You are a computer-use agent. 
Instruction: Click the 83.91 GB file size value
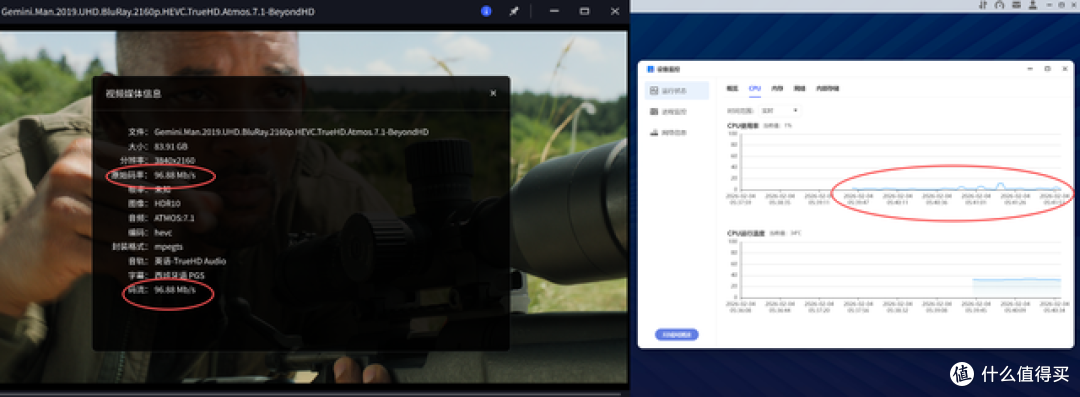click(171, 146)
